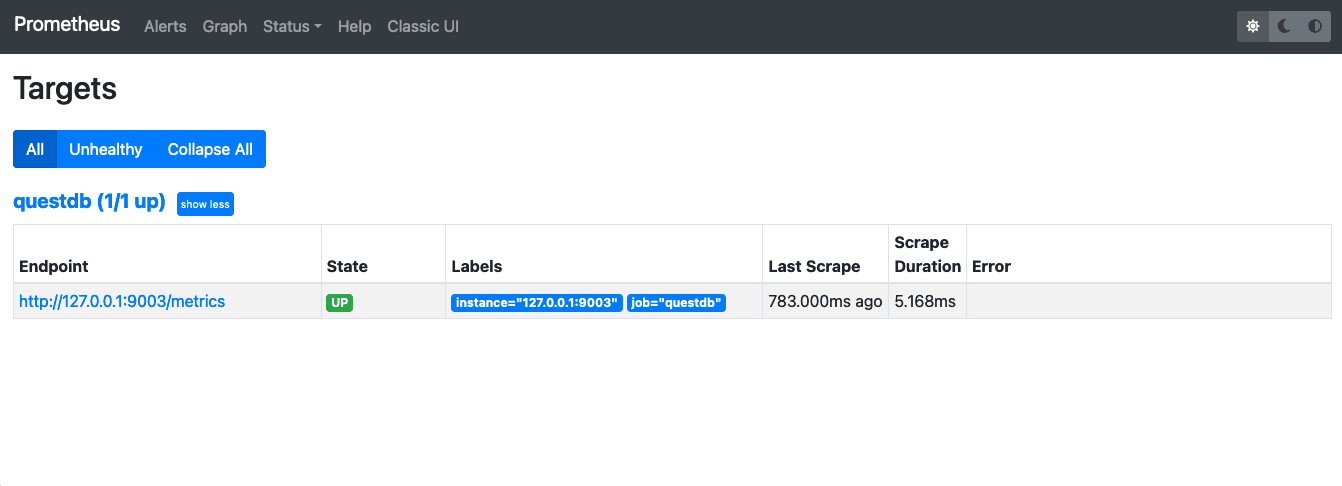The width and height of the screenshot is (1342, 486).
Task: Select the half-circle auto theme icon
Action: (1315, 27)
